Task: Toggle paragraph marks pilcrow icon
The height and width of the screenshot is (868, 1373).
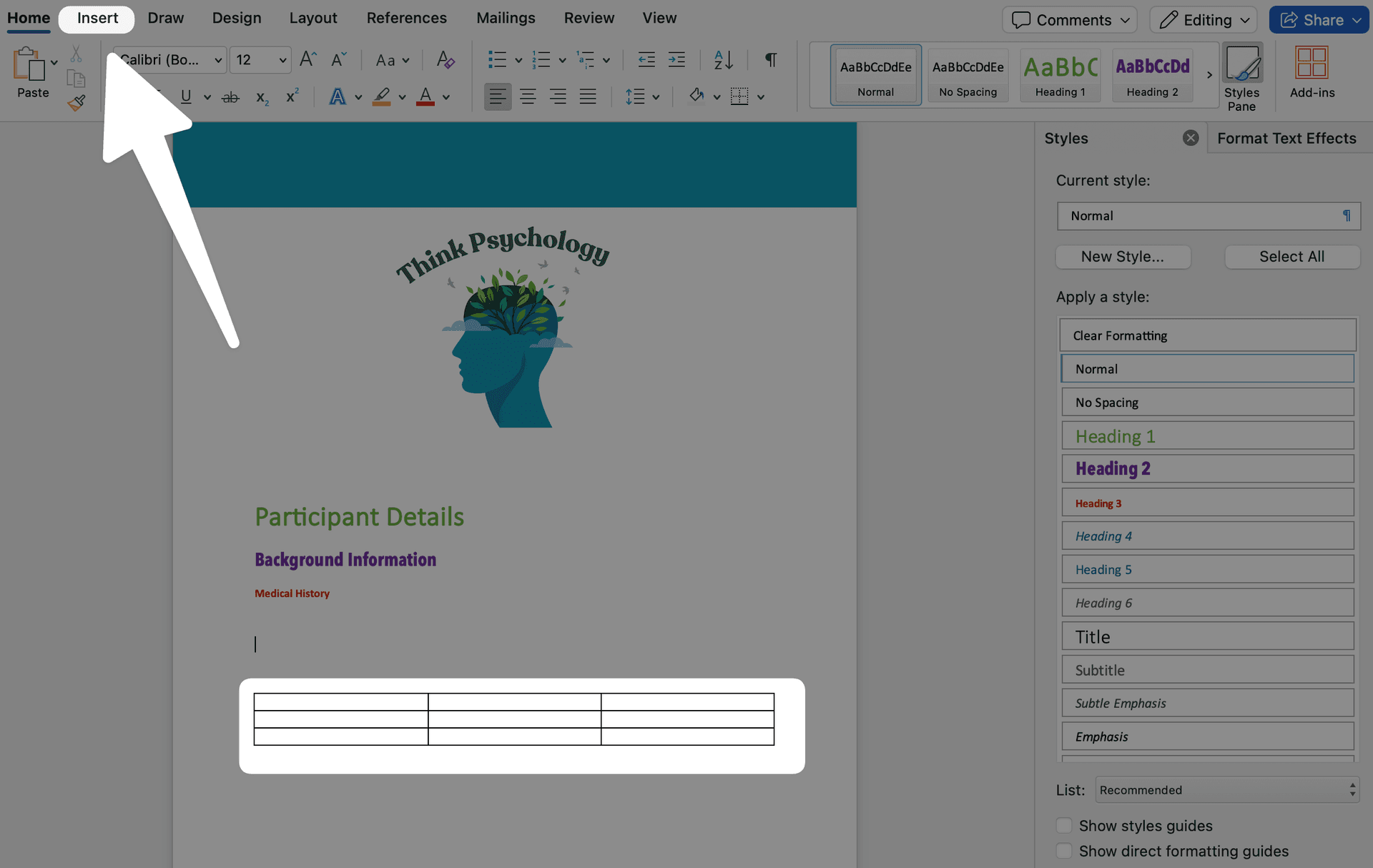Action: tap(770, 59)
